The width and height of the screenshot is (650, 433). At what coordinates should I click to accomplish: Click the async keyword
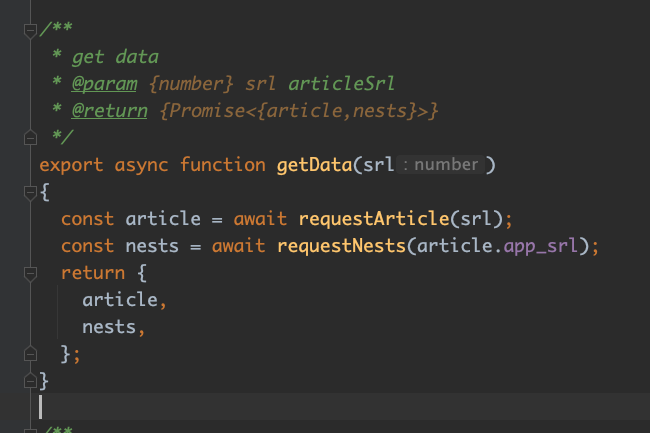[x=141, y=165]
